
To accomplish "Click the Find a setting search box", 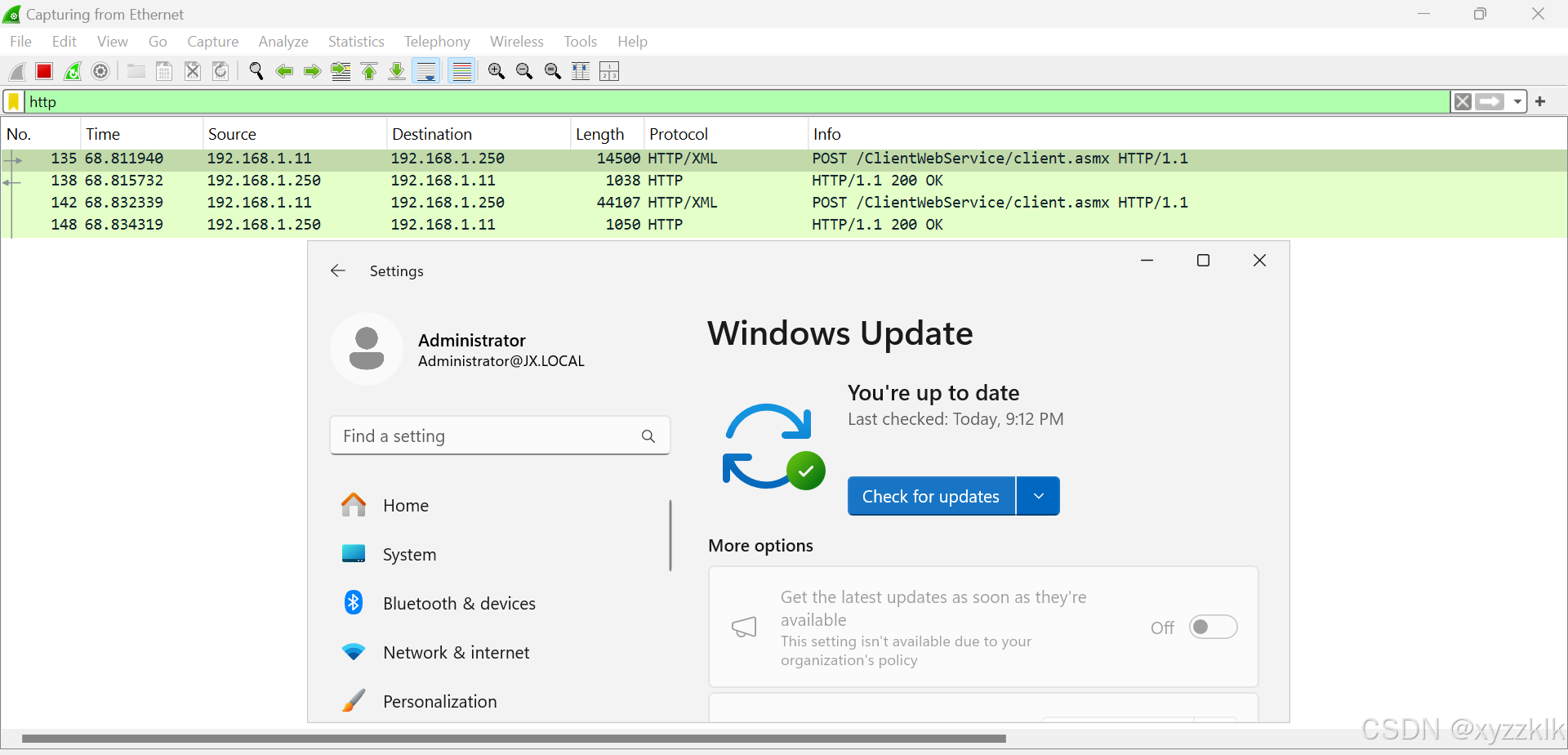I will click(x=500, y=436).
